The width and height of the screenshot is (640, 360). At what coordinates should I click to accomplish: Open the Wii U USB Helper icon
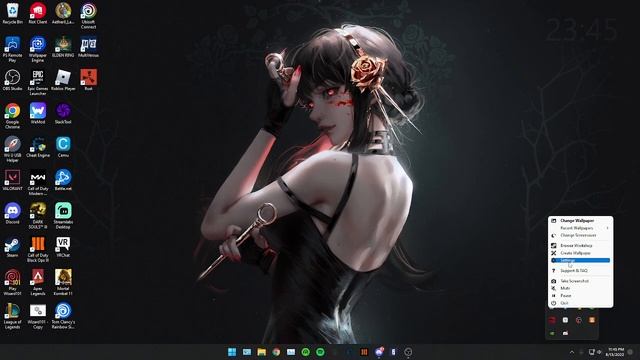coord(13,149)
